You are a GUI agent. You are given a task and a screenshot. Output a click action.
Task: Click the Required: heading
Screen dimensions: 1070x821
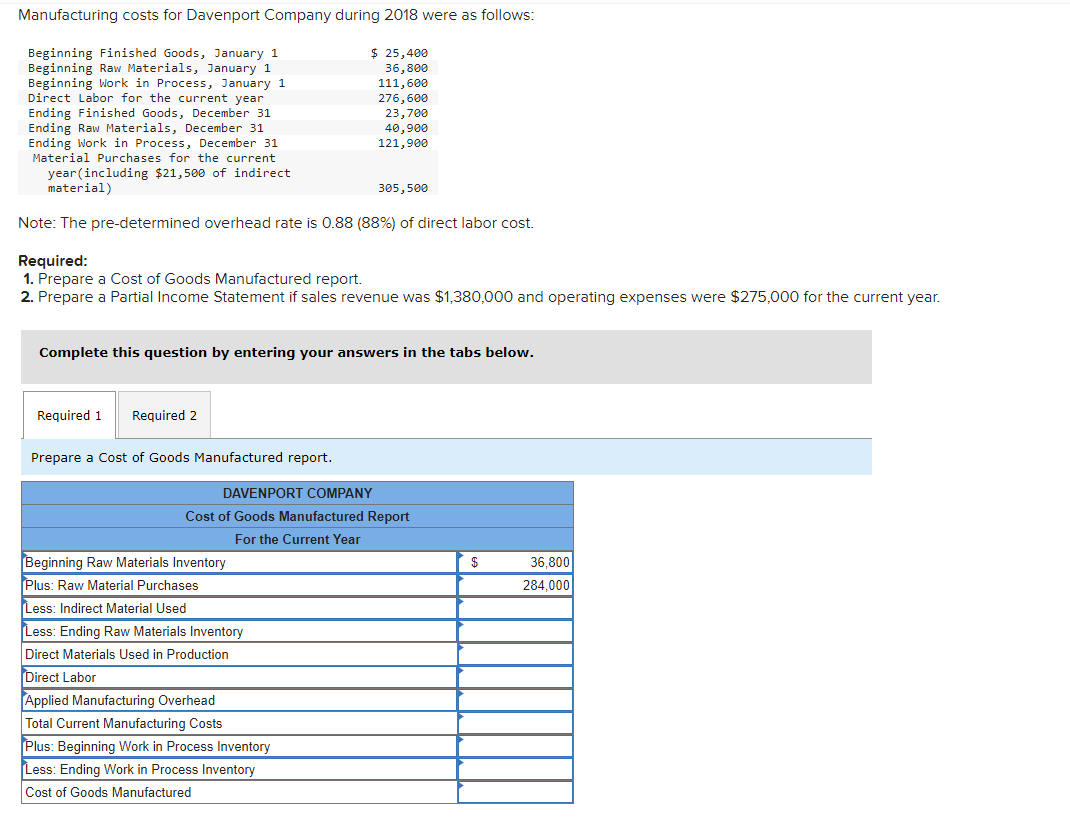point(53,261)
